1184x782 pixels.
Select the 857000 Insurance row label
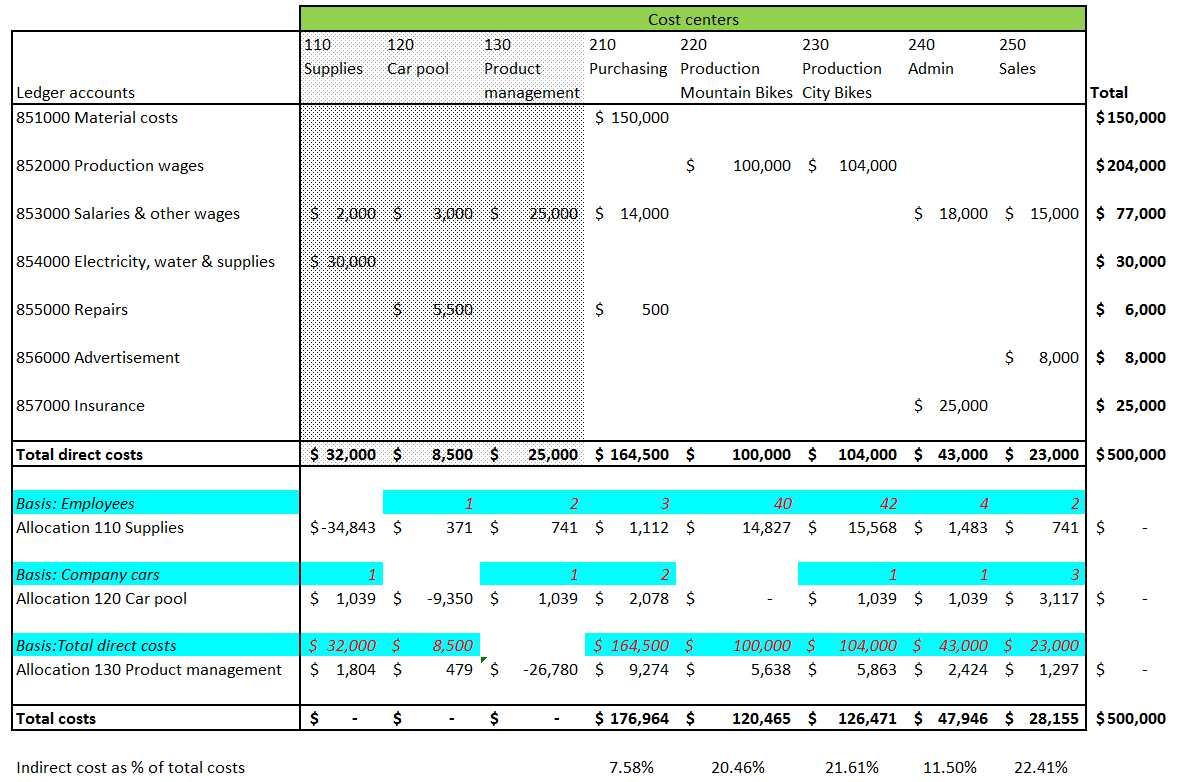click(x=81, y=406)
